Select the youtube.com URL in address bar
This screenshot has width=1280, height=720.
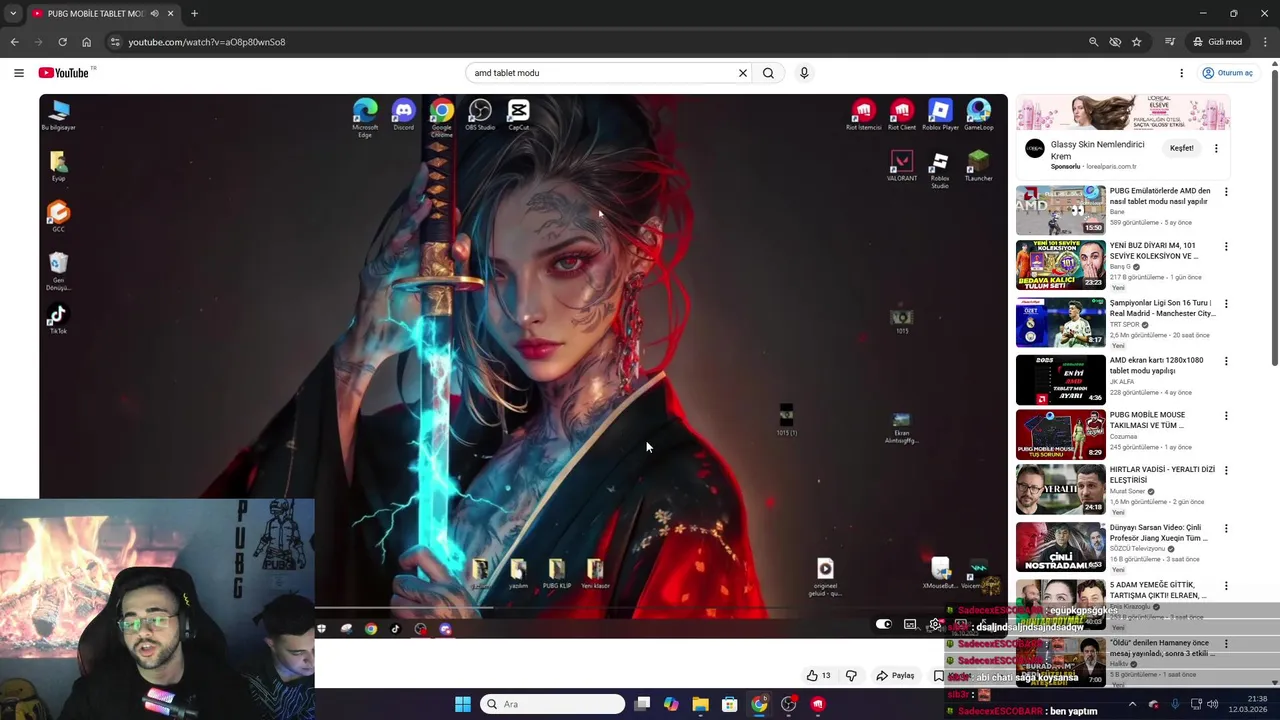click(x=207, y=42)
